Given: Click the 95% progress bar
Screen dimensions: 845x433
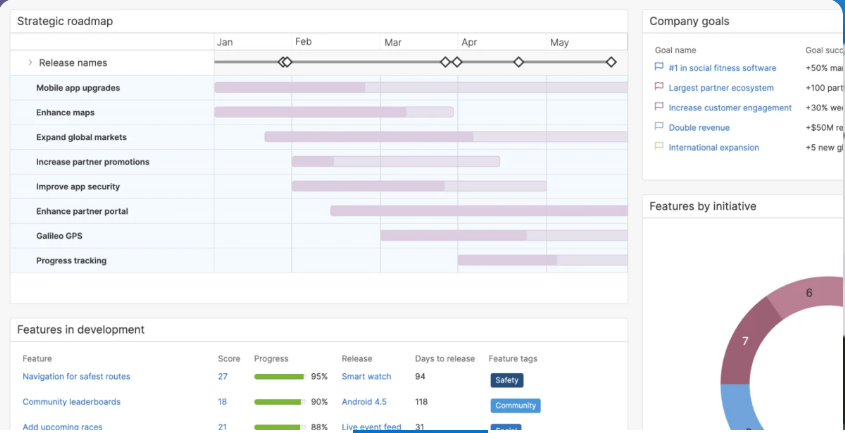Looking at the screenshot, I should pos(280,377).
